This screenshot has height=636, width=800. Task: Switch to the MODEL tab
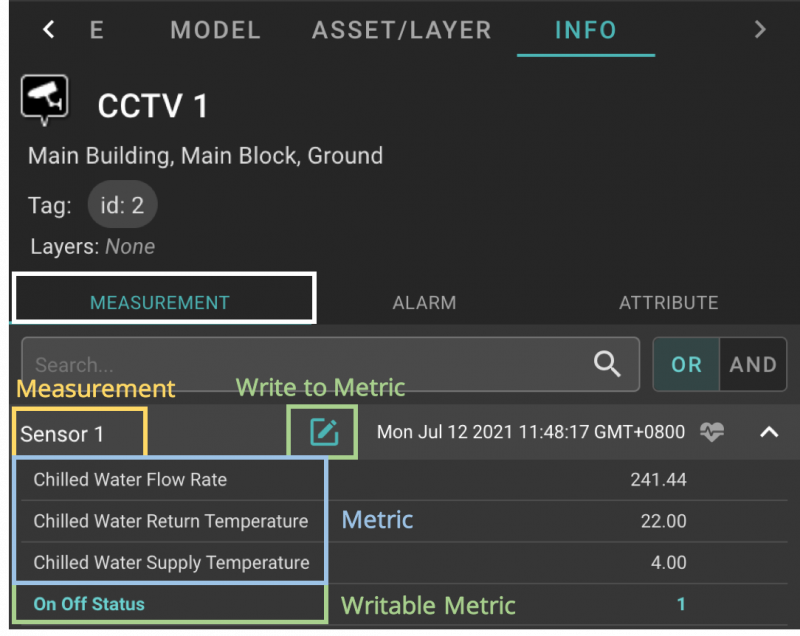tap(215, 30)
